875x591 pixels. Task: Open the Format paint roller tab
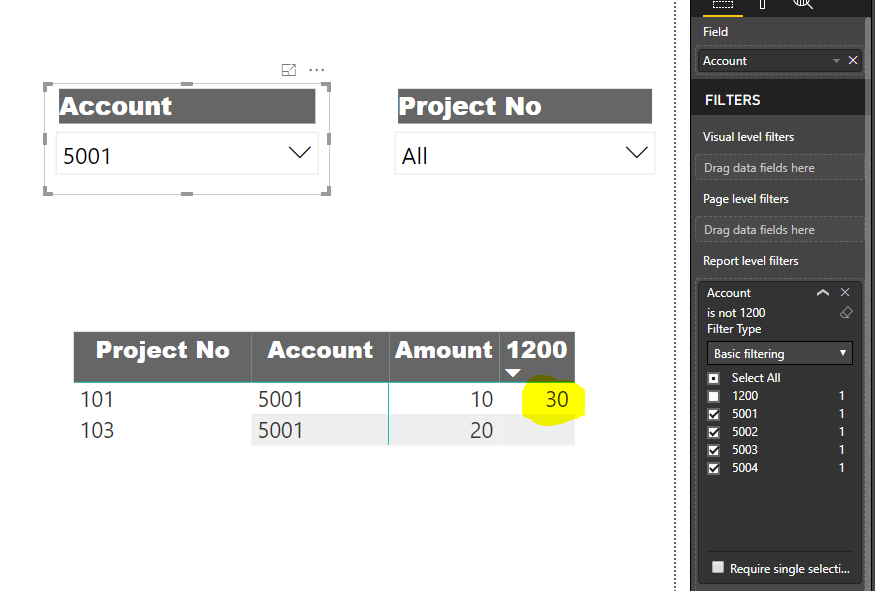click(762, 5)
